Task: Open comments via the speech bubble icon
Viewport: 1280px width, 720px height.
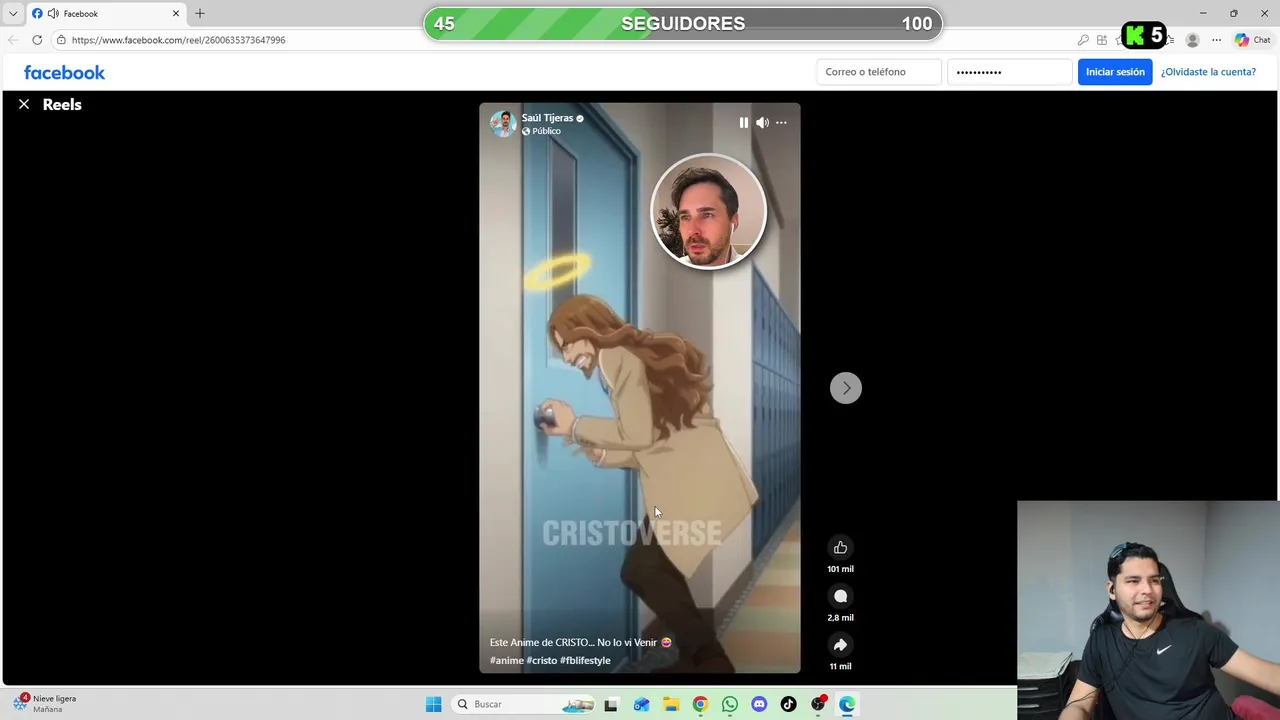Action: tap(840, 596)
